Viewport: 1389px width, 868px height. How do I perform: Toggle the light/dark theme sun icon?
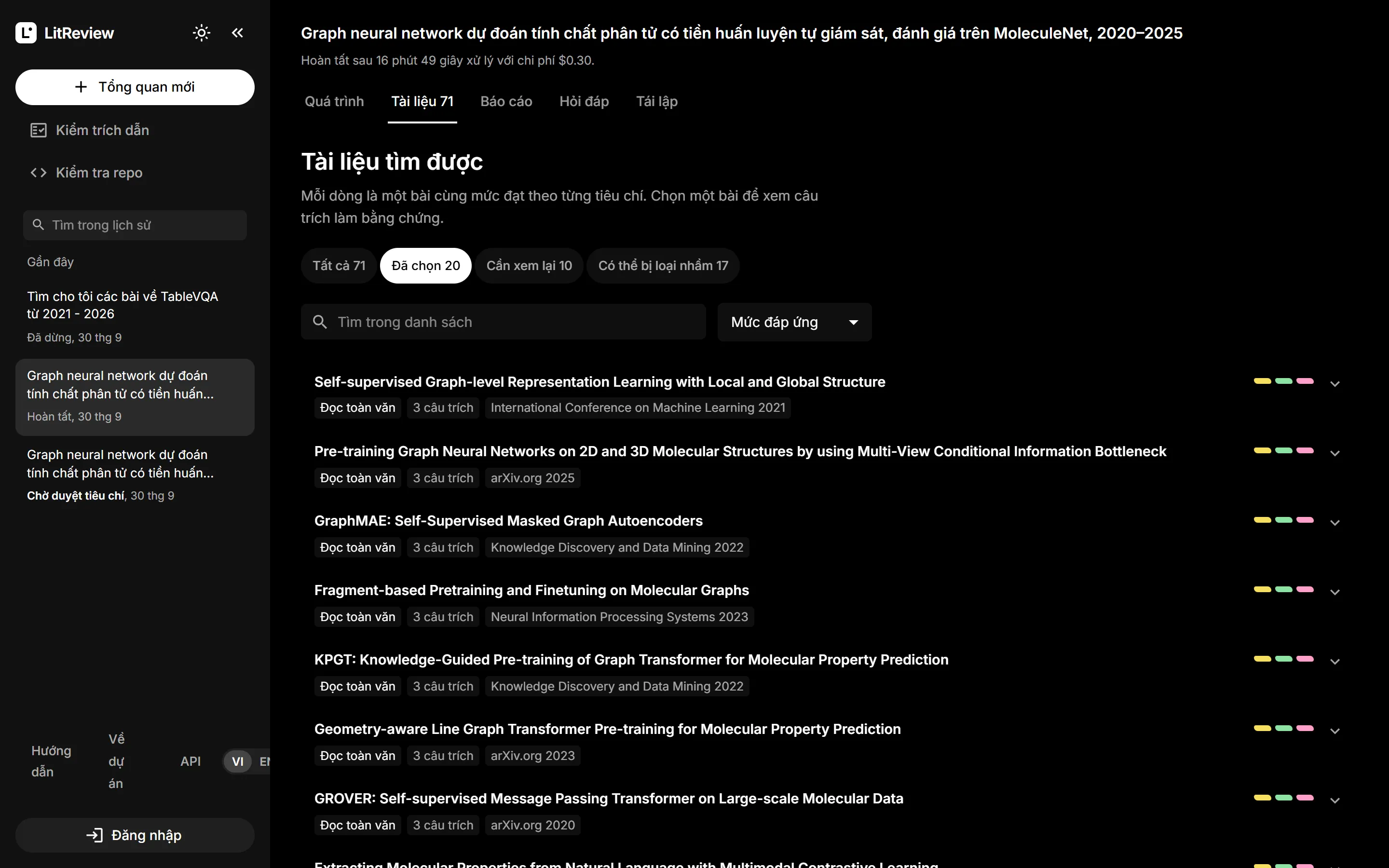pyautogui.click(x=202, y=33)
